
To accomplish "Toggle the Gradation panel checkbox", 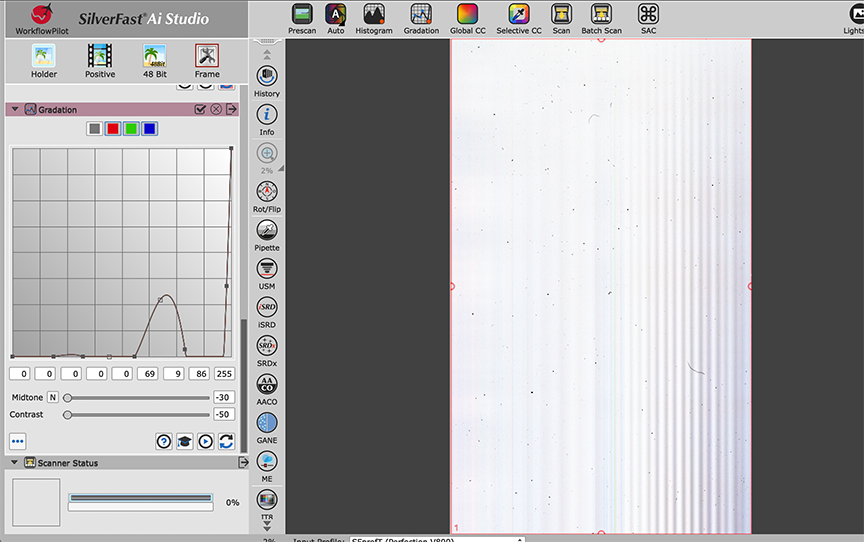I will 200,109.
